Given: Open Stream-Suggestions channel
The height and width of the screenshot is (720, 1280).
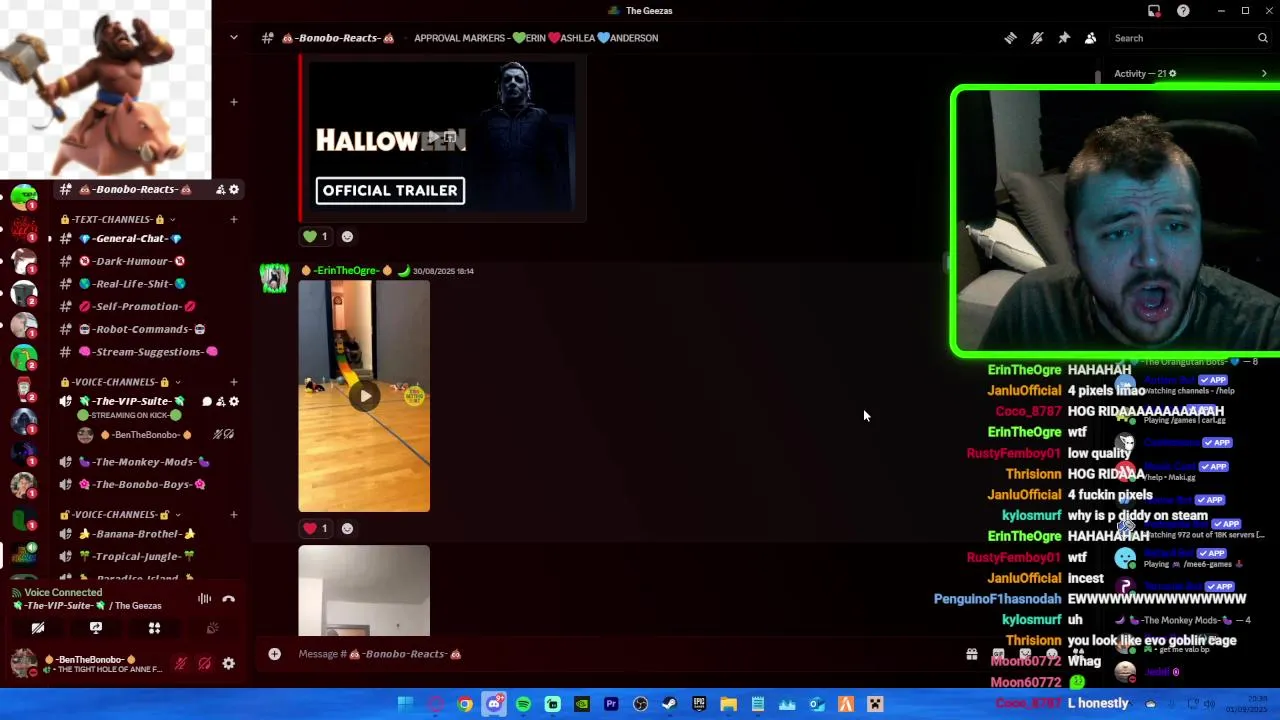Looking at the screenshot, I should [x=150, y=352].
